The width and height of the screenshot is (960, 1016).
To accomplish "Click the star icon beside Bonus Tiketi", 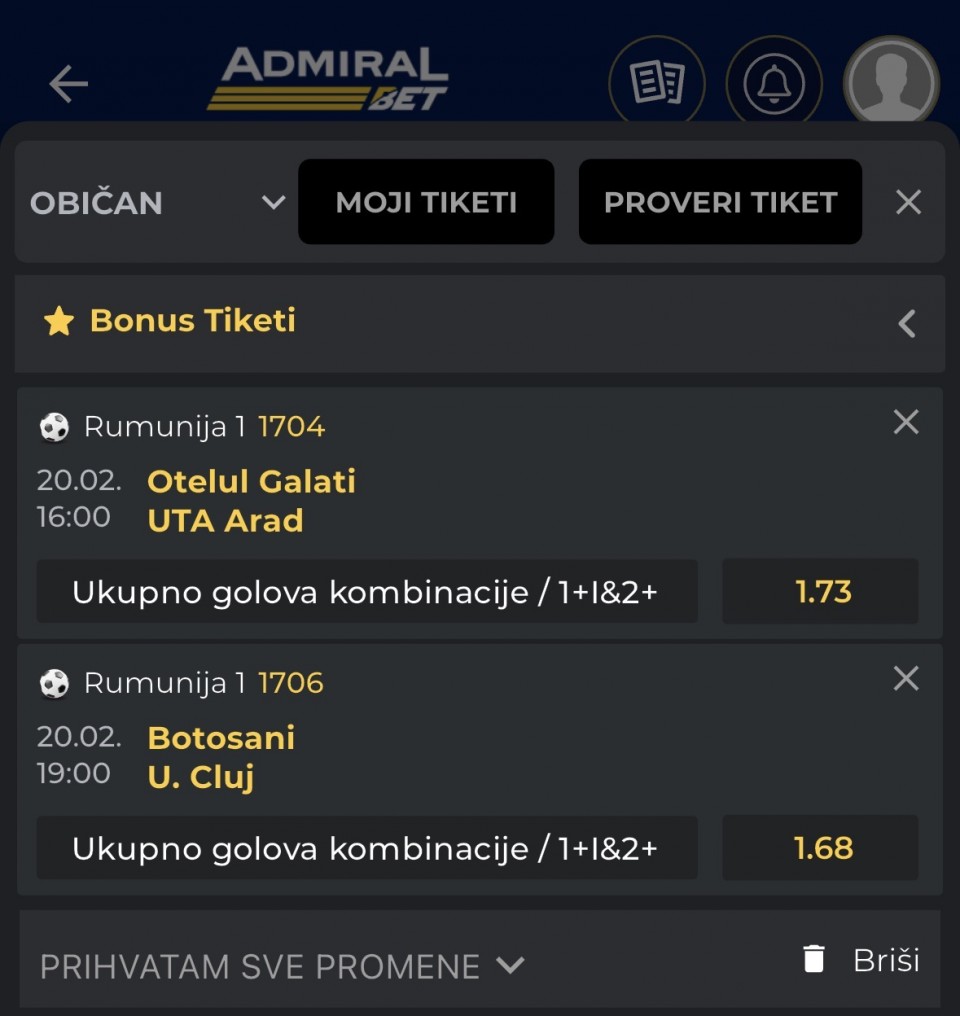I will 59,321.
